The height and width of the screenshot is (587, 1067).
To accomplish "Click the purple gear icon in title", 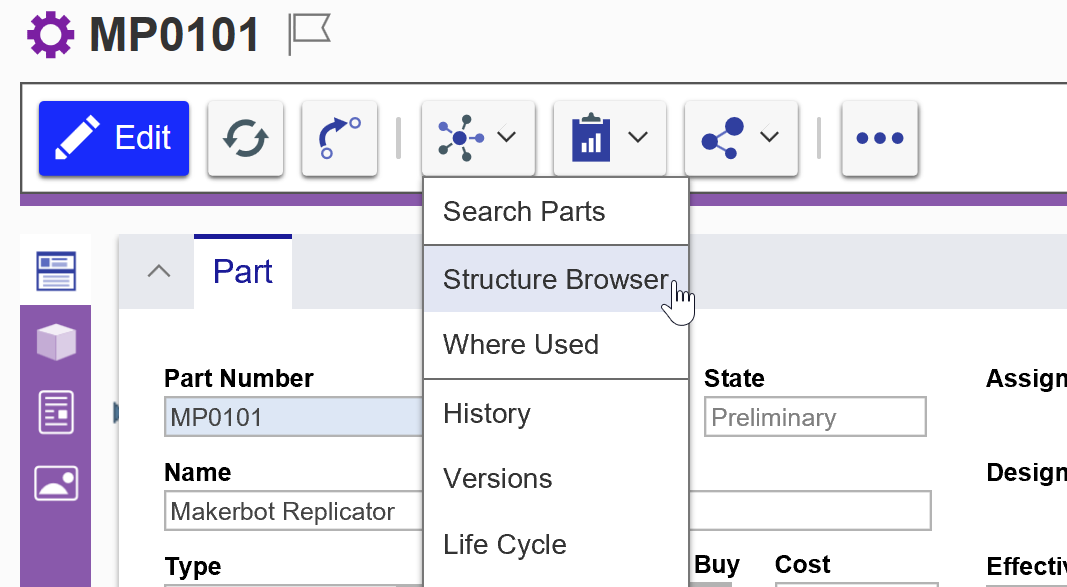I will click(50, 34).
